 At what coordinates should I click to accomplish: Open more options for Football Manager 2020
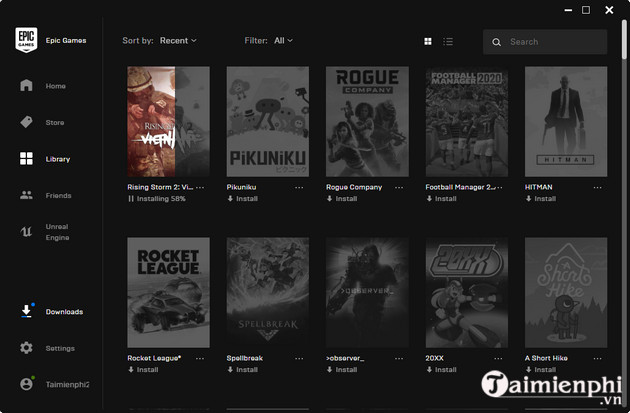499,187
